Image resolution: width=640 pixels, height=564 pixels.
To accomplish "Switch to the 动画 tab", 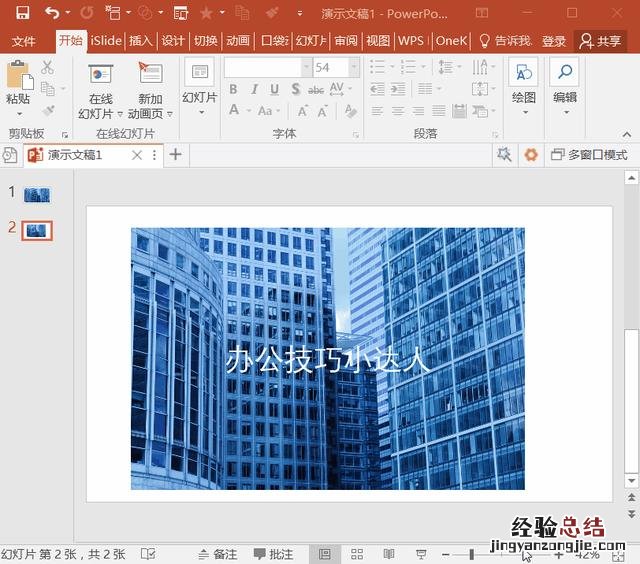I will (x=237, y=41).
